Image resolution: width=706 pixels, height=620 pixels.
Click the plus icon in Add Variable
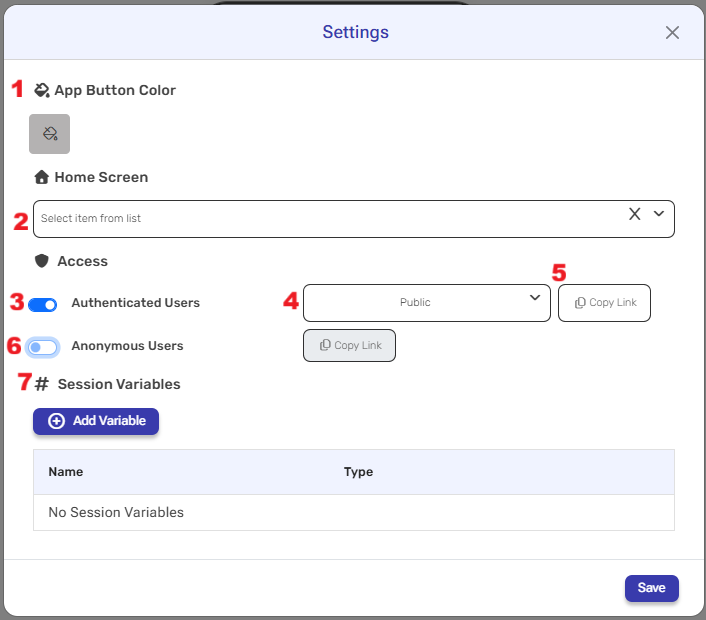pyautogui.click(x=56, y=421)
